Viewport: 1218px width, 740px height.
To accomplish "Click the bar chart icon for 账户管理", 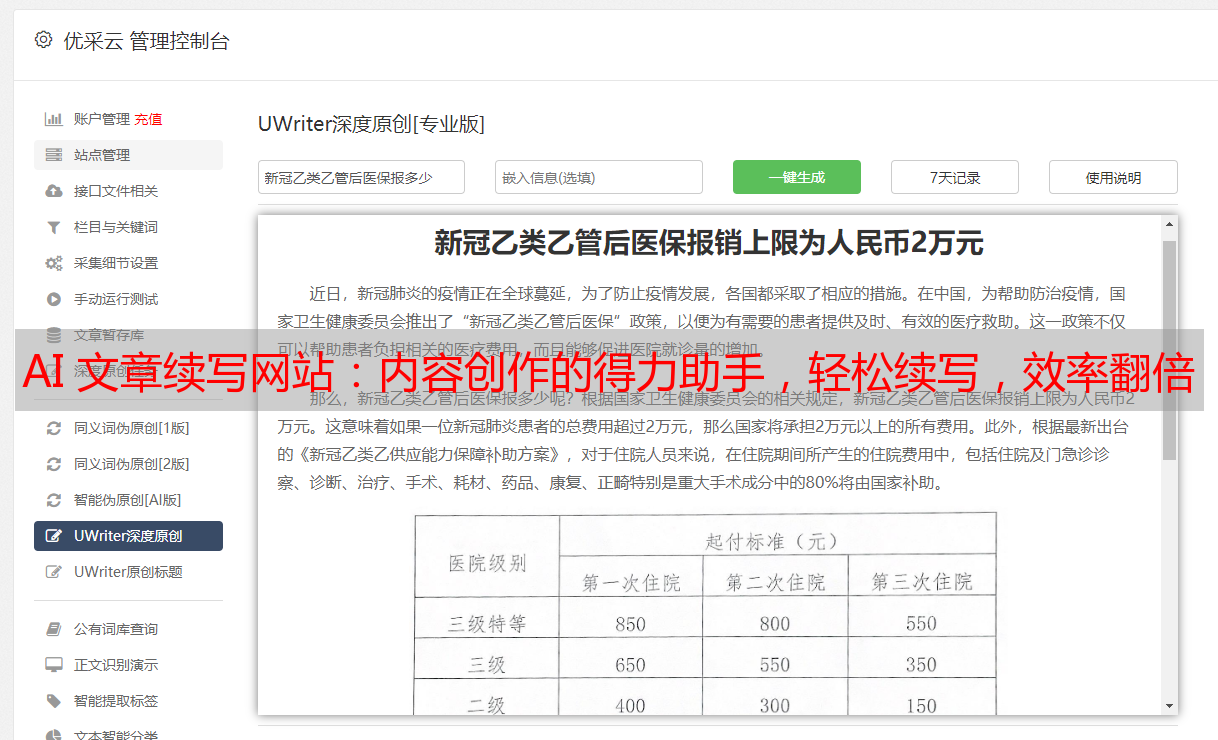I will pyautogui.click(x=54, y=119).
